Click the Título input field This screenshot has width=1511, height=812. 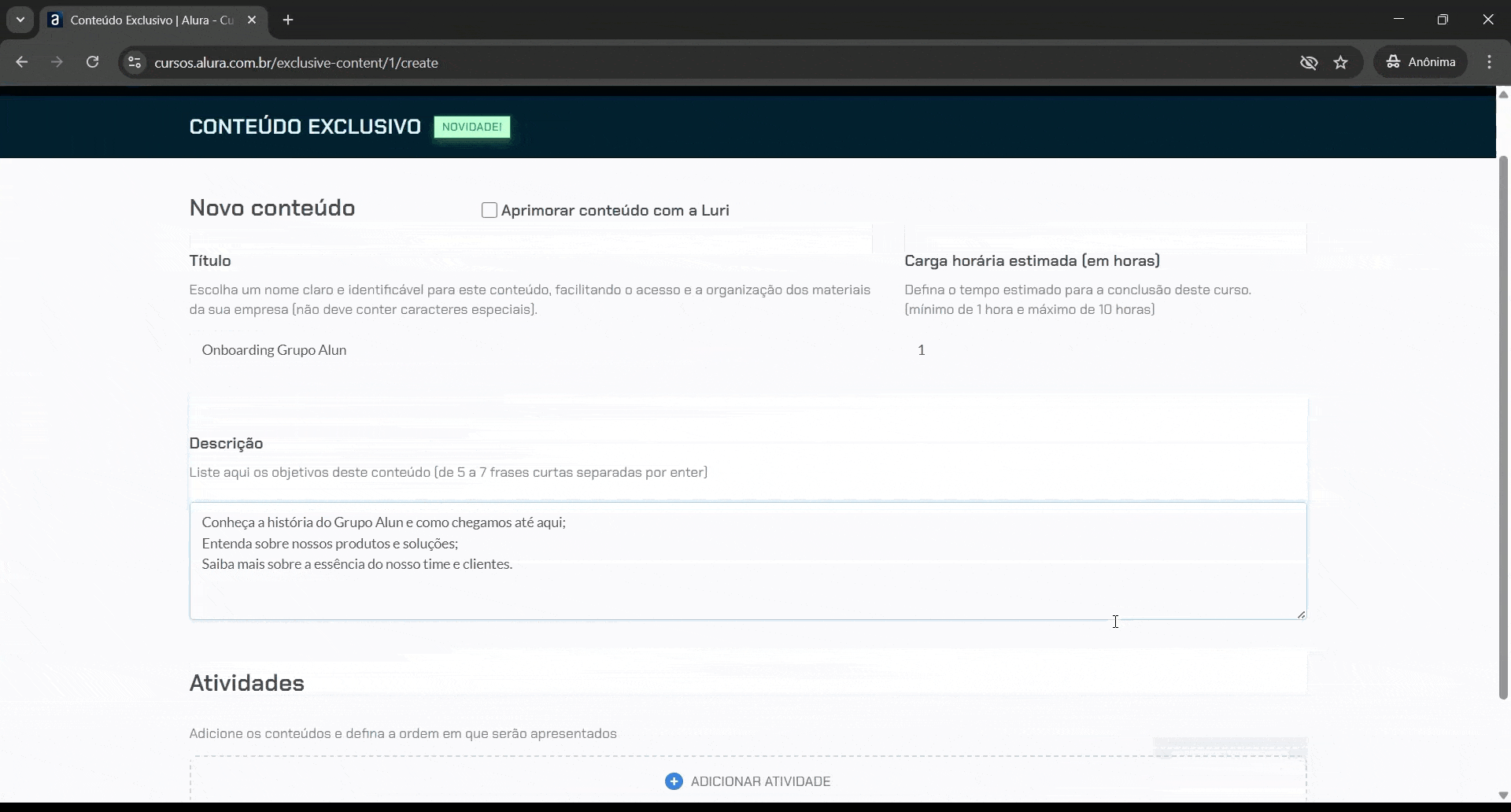coord(530,350)
